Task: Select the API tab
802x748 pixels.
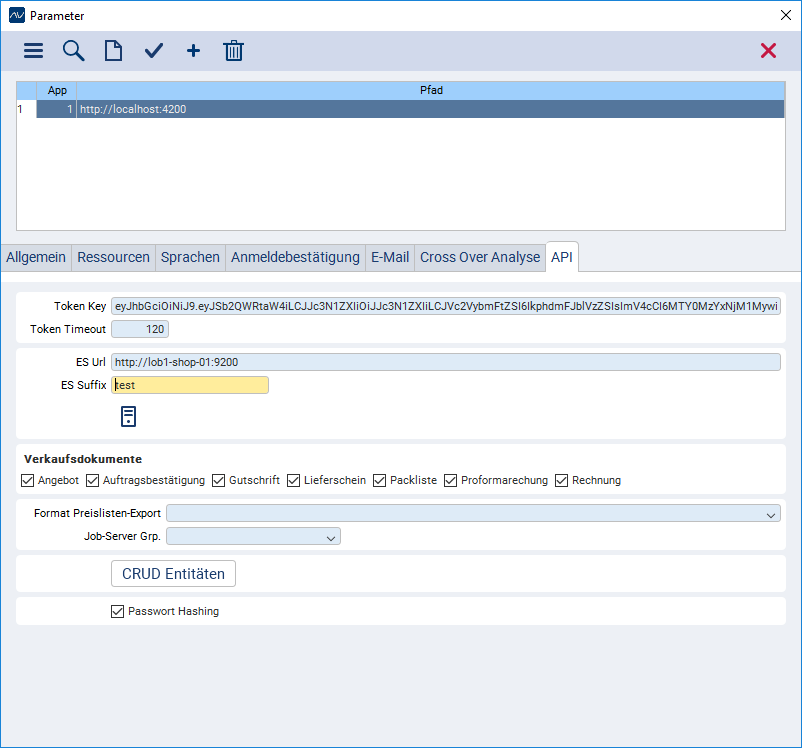Action: tap(562, 257)
